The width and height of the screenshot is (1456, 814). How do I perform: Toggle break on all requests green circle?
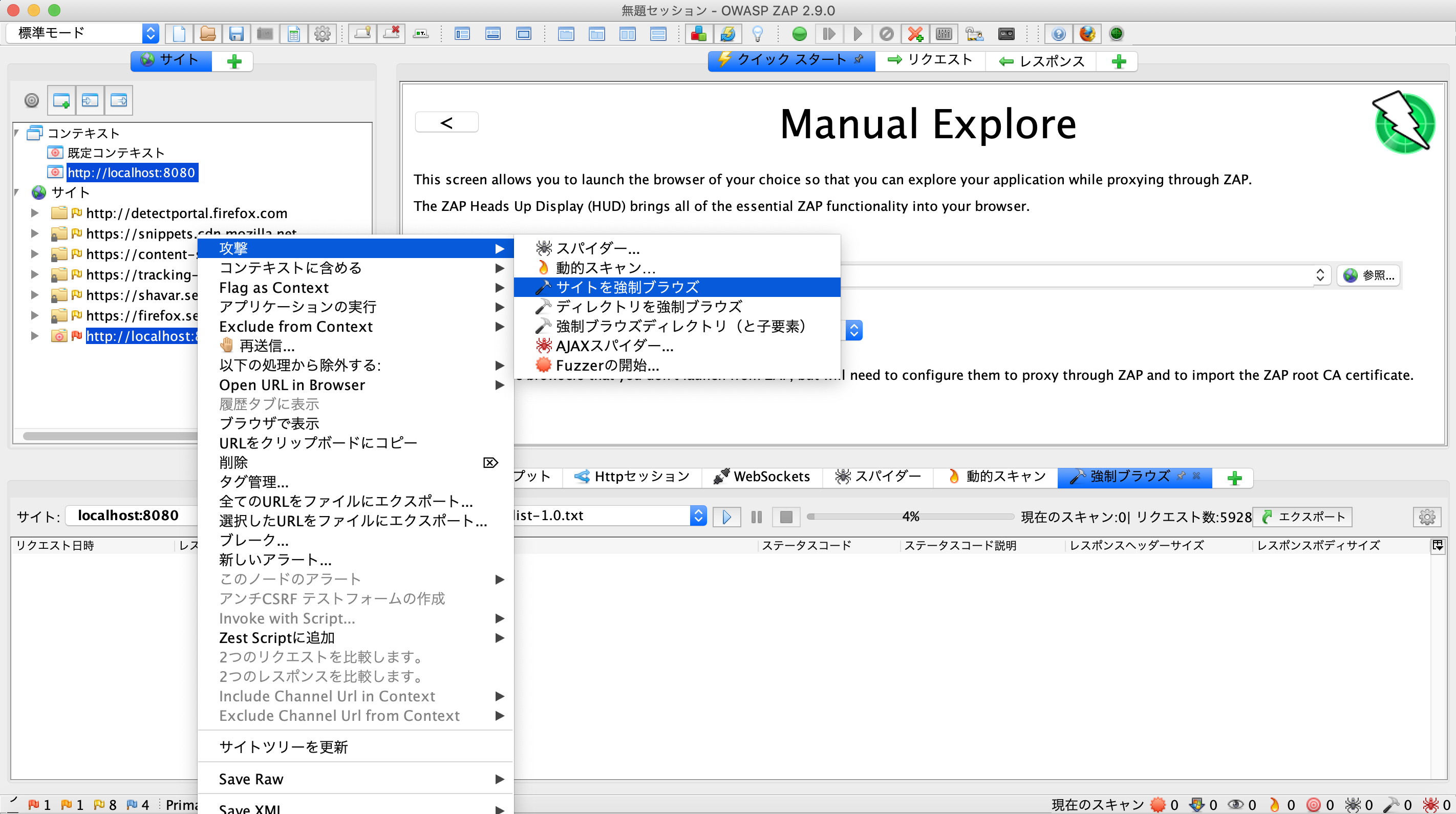tap(799, 34)
